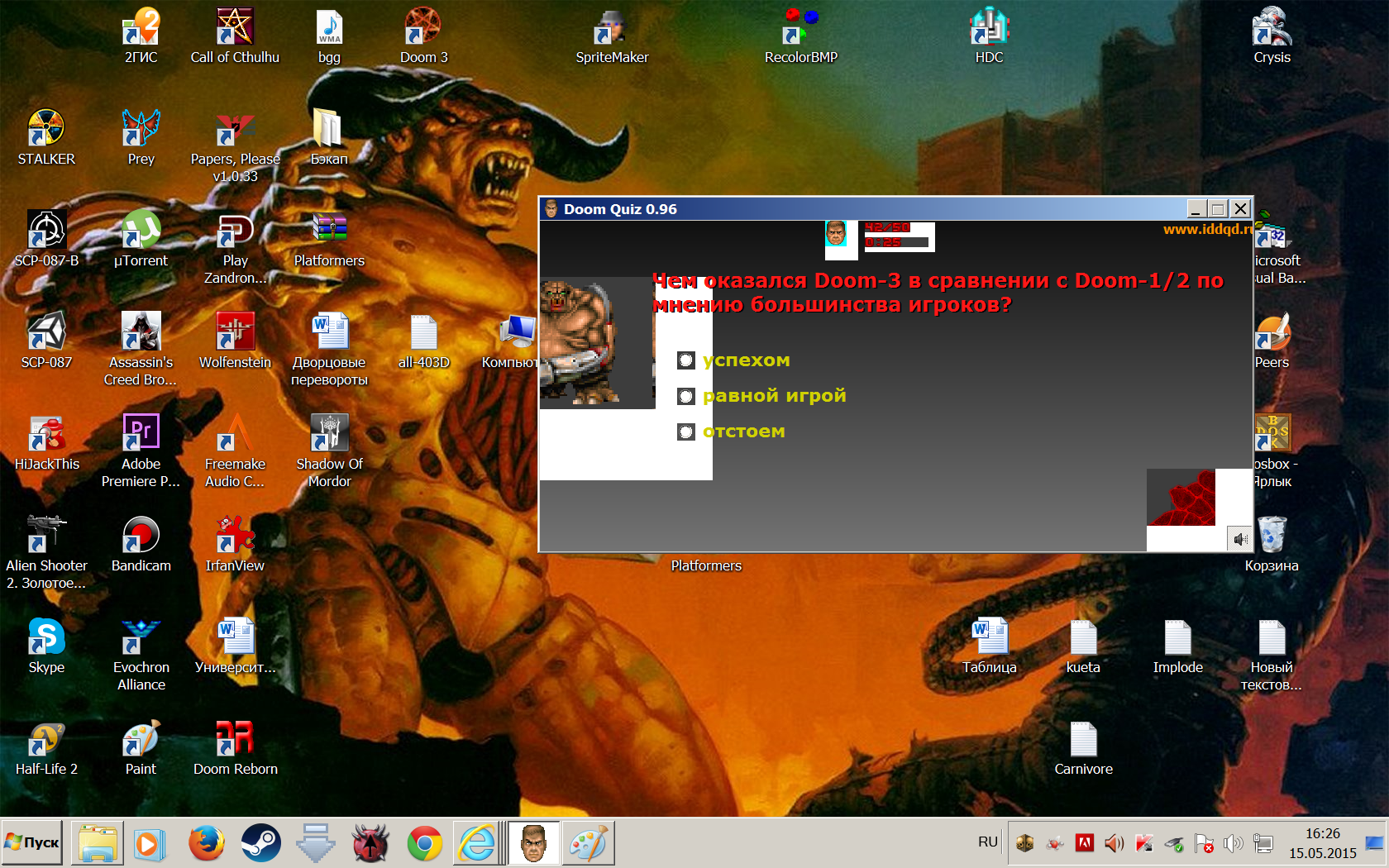Select the answer 'успехом' radio button
1389x868 pixels.
pos(686,360)
